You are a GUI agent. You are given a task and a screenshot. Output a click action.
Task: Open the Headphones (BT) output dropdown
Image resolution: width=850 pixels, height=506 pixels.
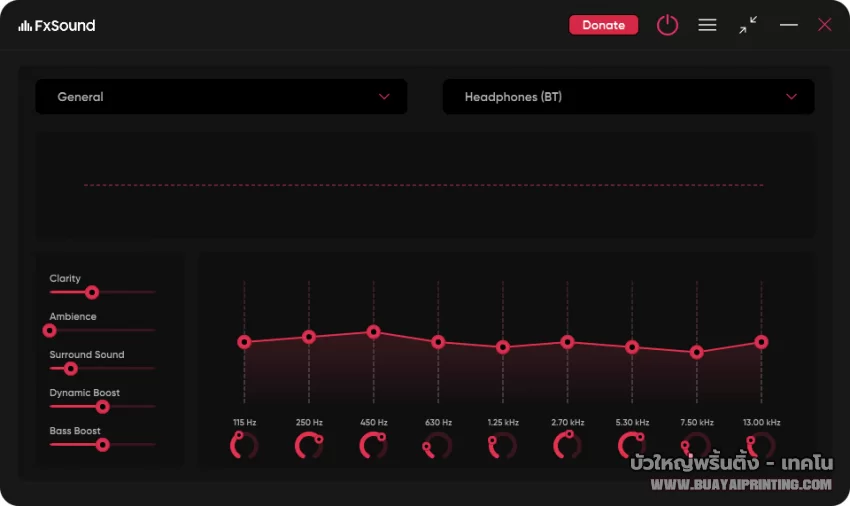point(628,97)
